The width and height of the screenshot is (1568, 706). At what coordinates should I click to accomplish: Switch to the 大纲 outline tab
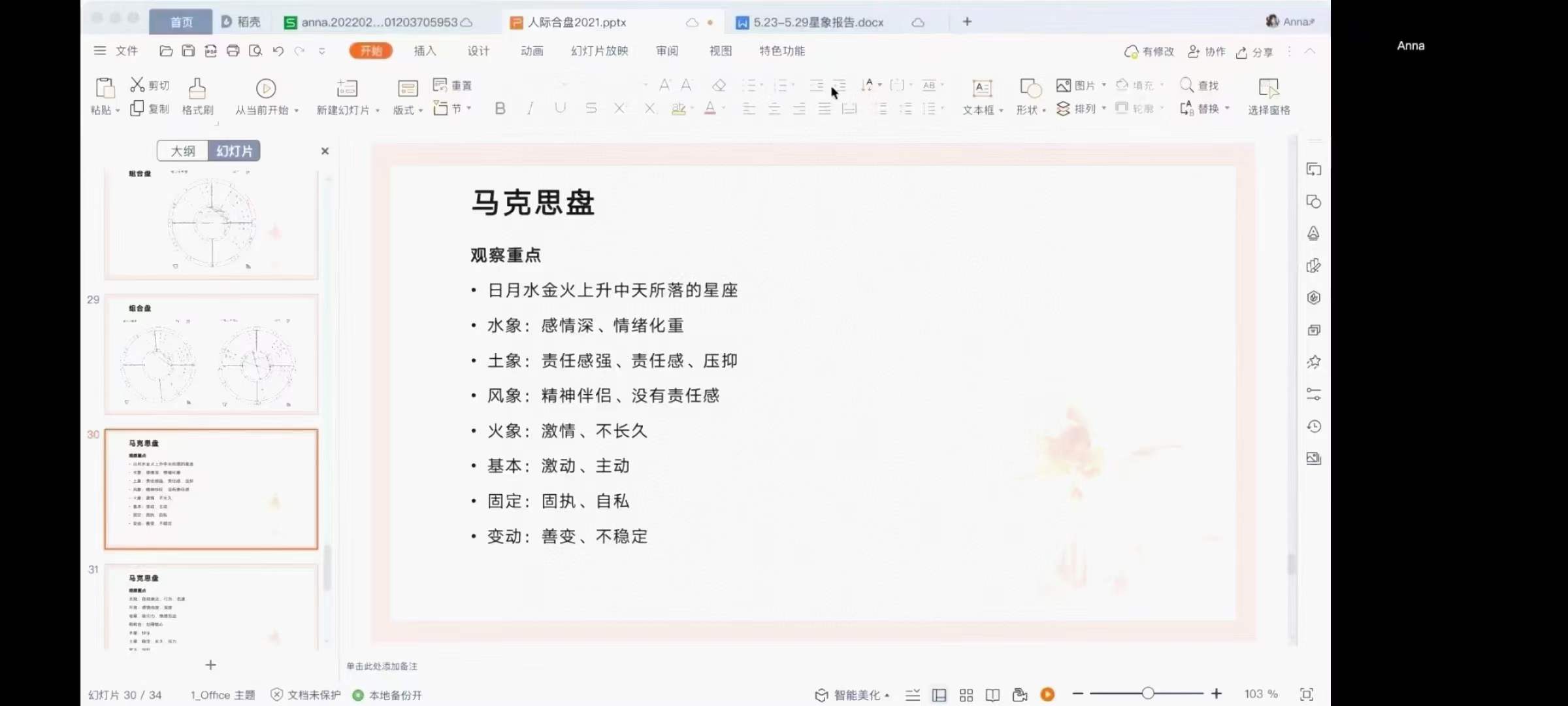coord(183,151)
